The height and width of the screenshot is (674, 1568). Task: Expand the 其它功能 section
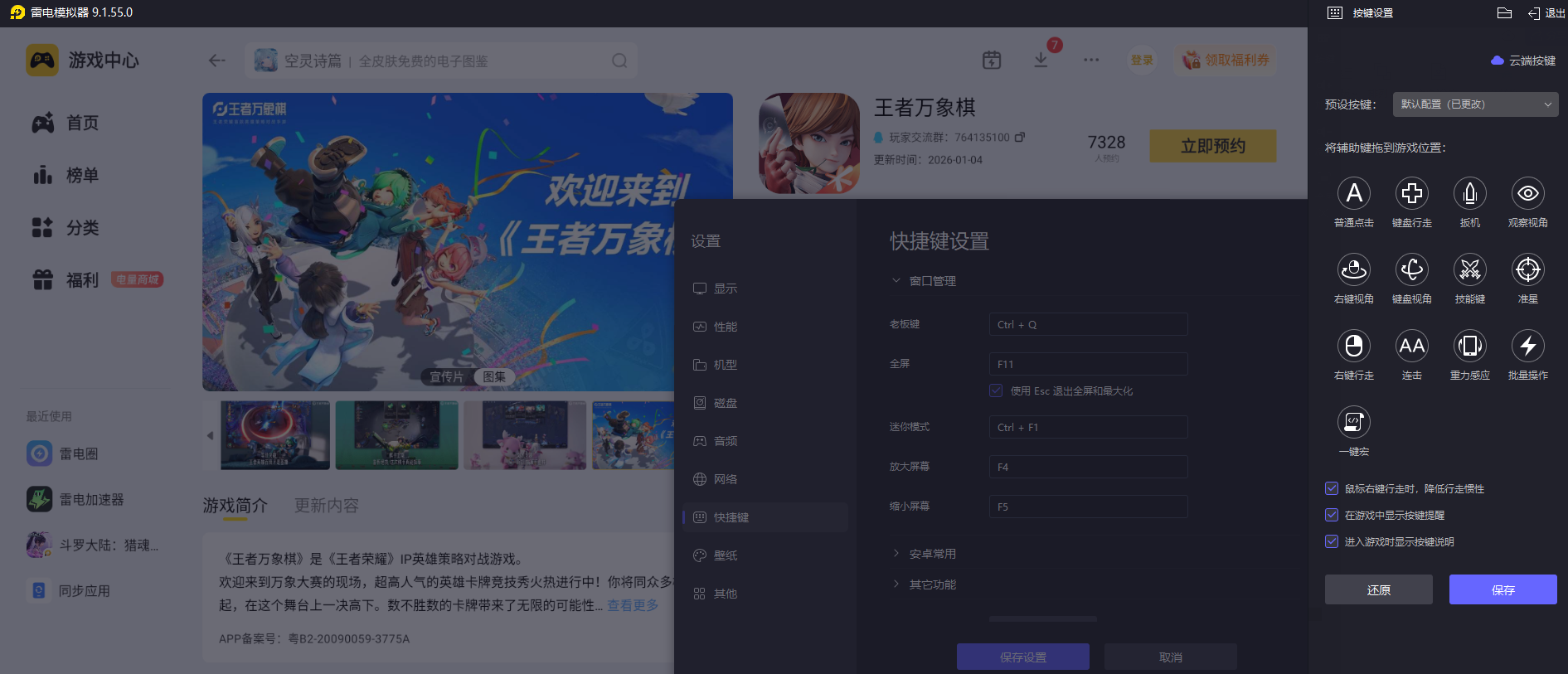923,584
